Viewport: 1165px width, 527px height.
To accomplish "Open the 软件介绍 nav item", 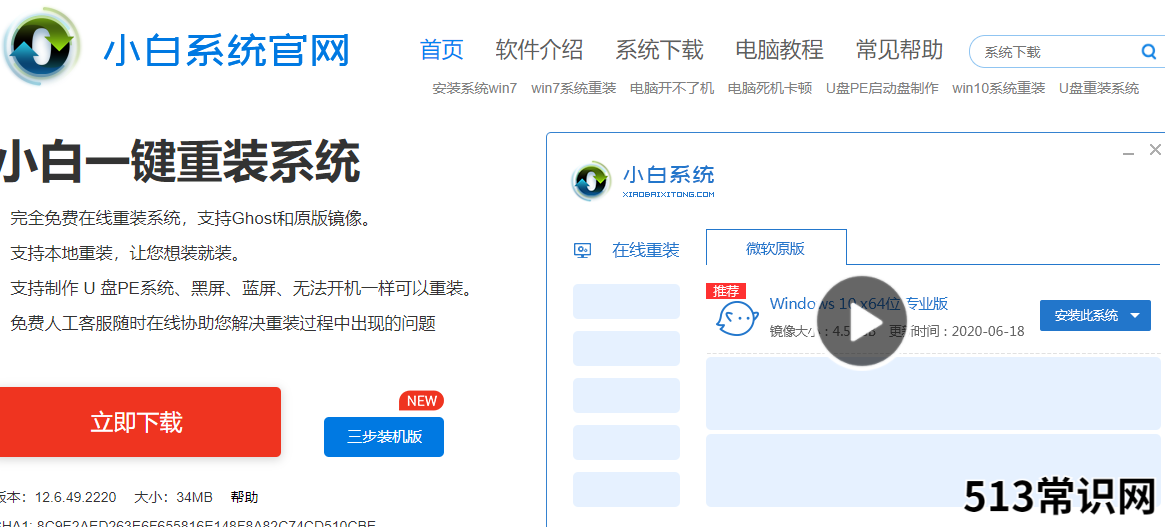I will point(539,51).
